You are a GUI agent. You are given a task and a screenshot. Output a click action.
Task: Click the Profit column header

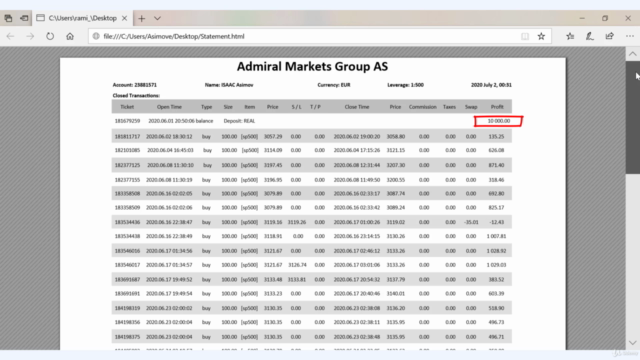497,107
